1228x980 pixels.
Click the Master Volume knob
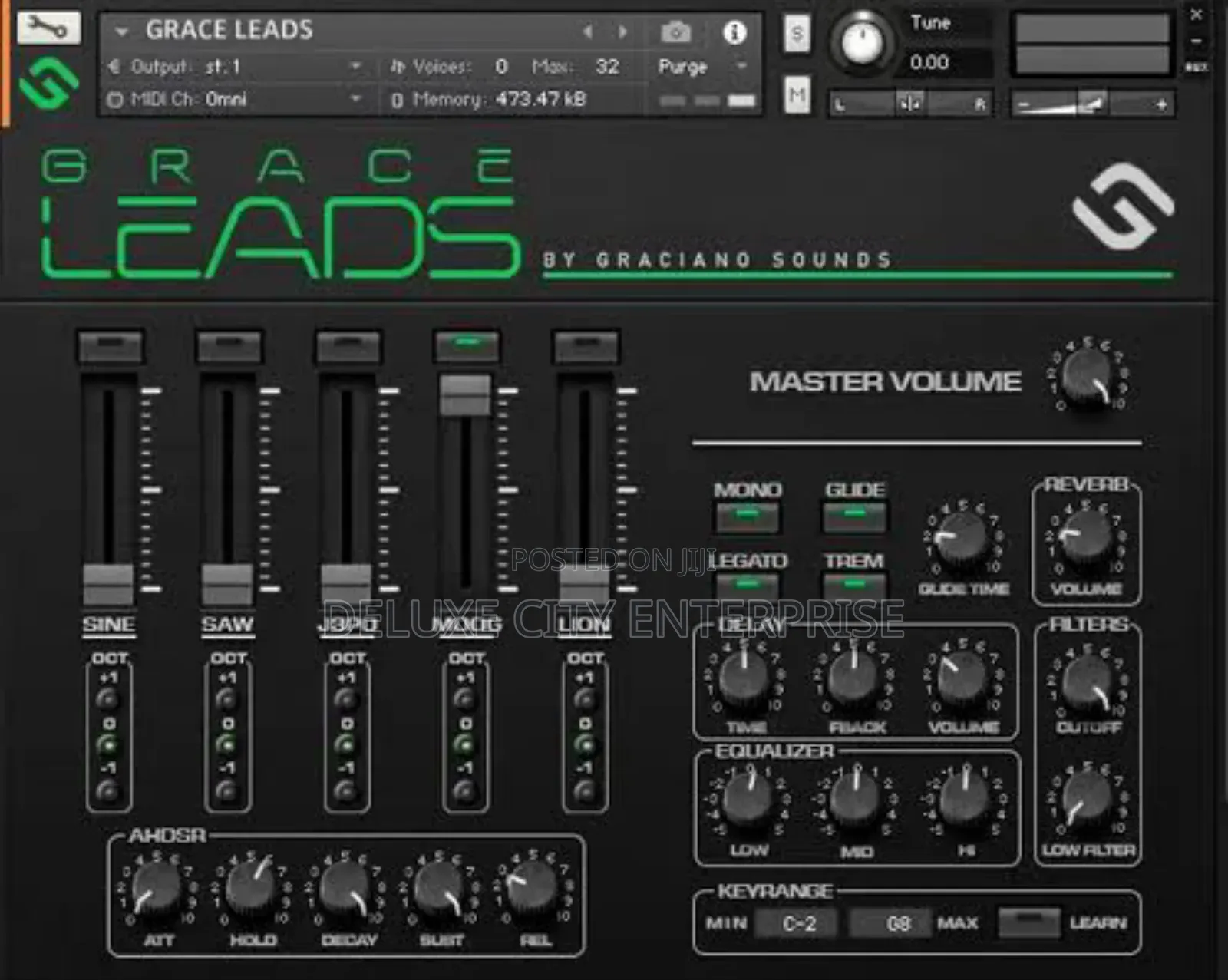tap(1088, 376)
